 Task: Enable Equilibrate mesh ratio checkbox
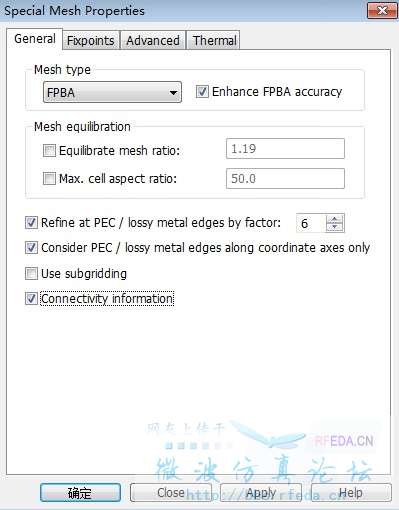(49, 150)
